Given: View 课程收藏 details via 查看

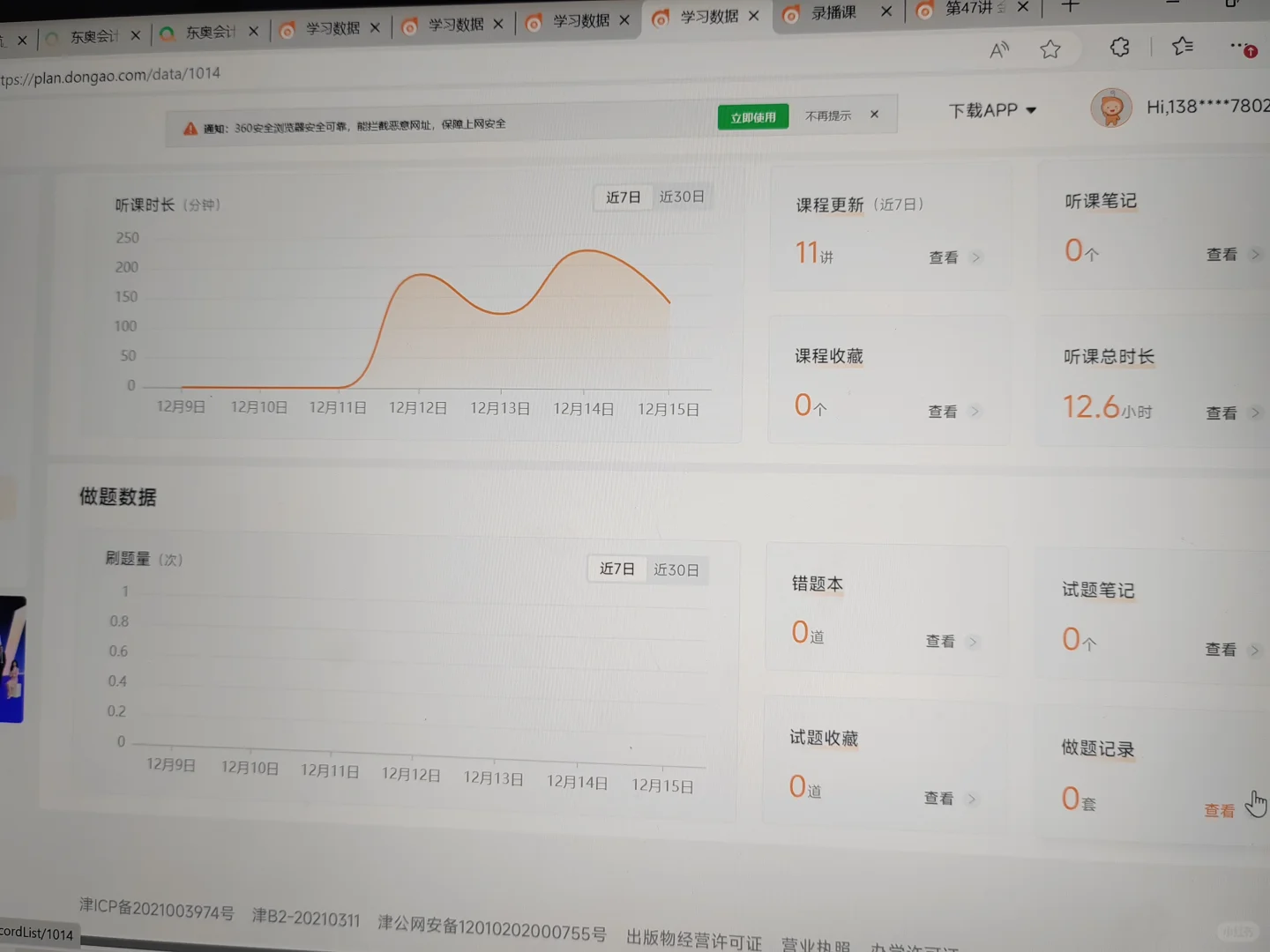Looking at the screenshot, I should pyautogui.click(x=942, y=412).
